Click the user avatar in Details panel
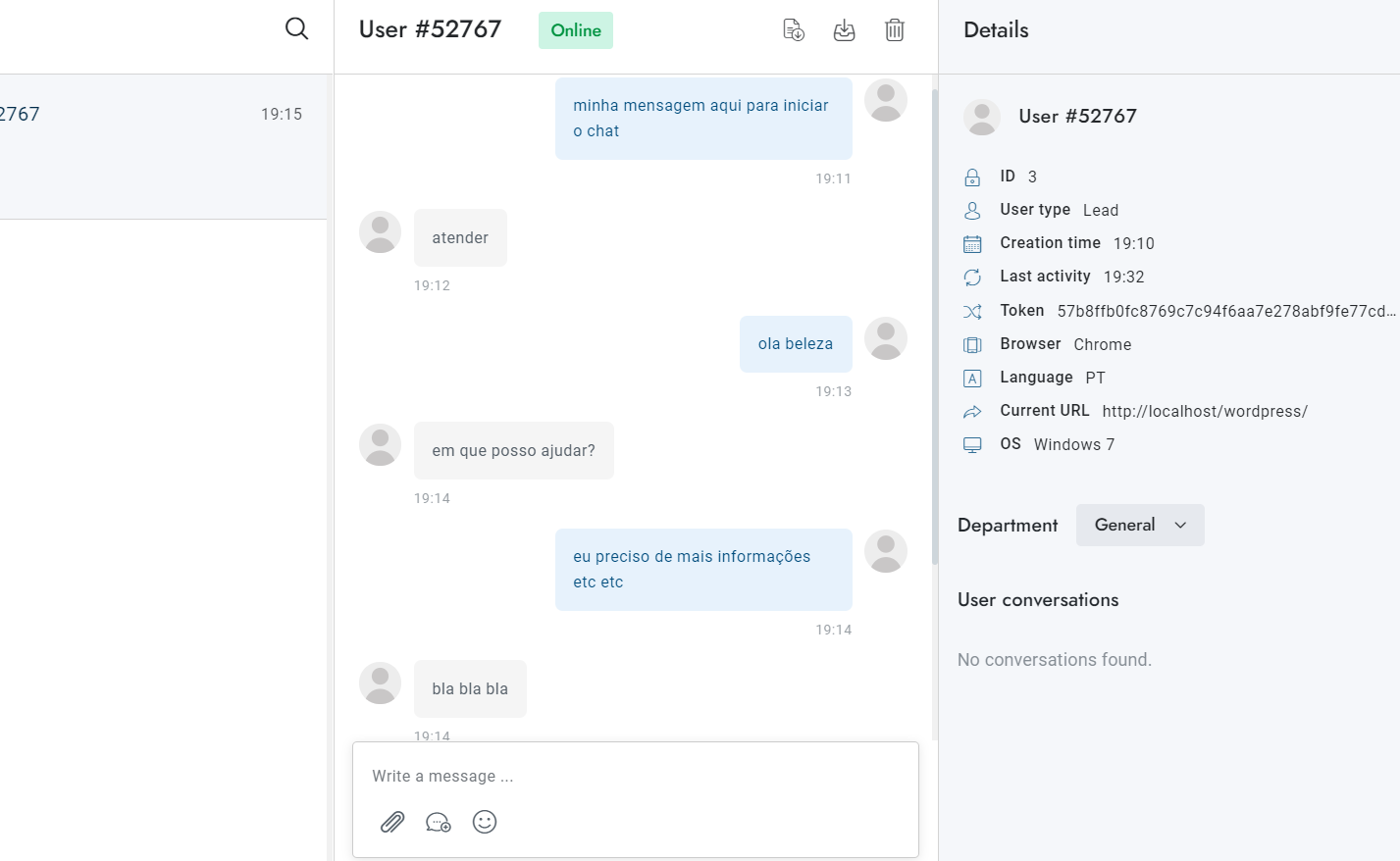Screen dimensions: 1400x861 (x=982, y=117)
